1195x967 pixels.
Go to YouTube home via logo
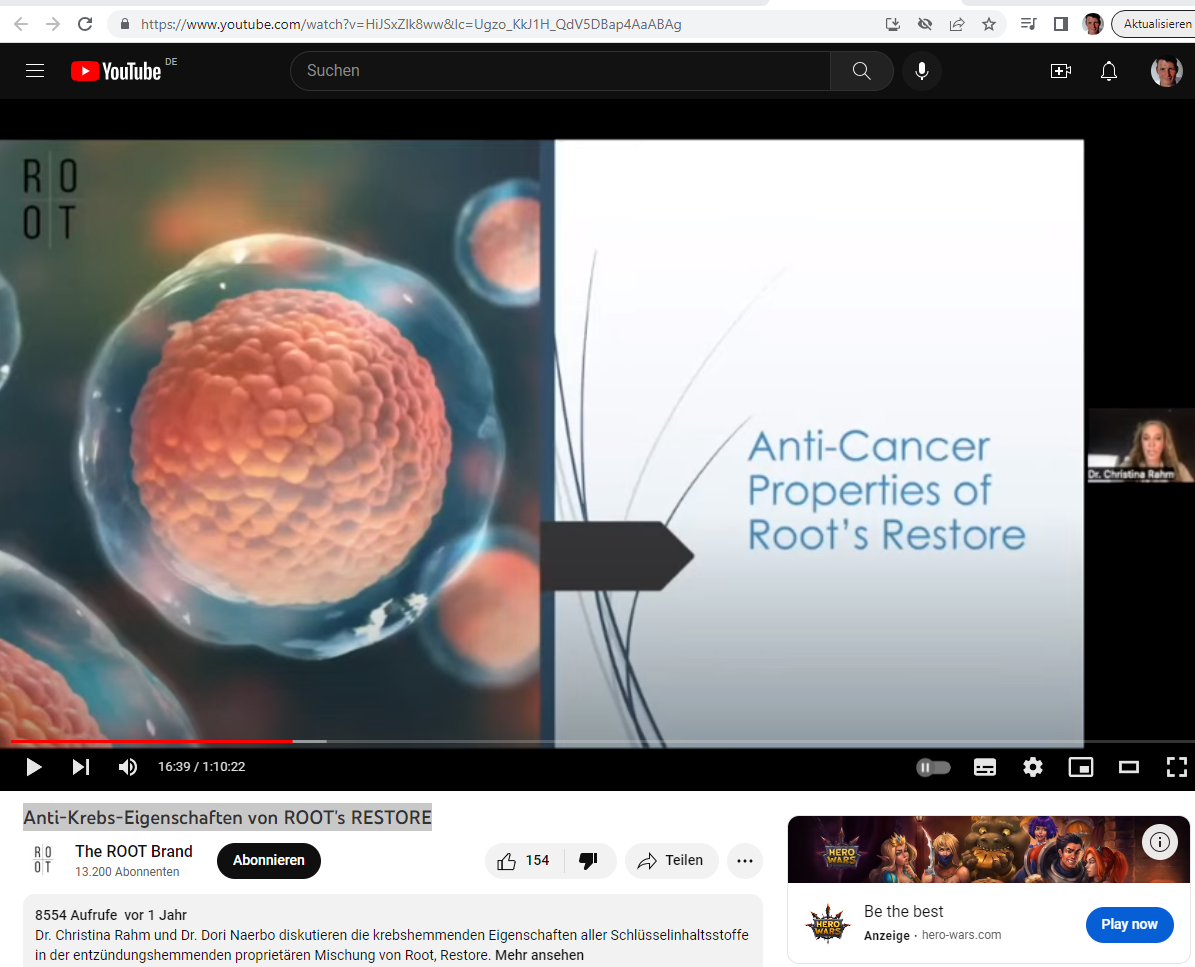coord(116,71)
